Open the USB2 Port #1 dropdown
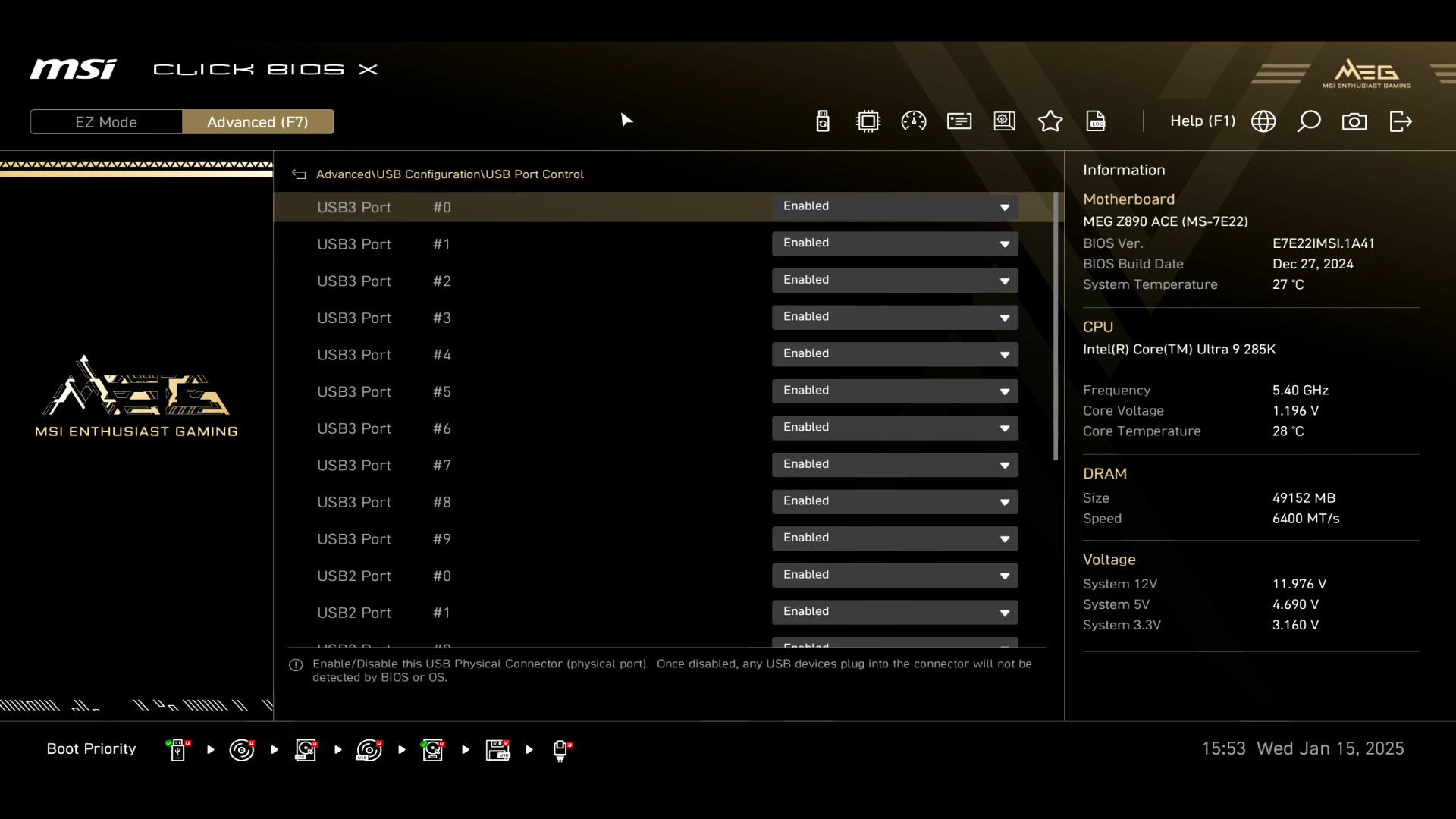The image size is (1456, 819). click(x=895, y=612)
